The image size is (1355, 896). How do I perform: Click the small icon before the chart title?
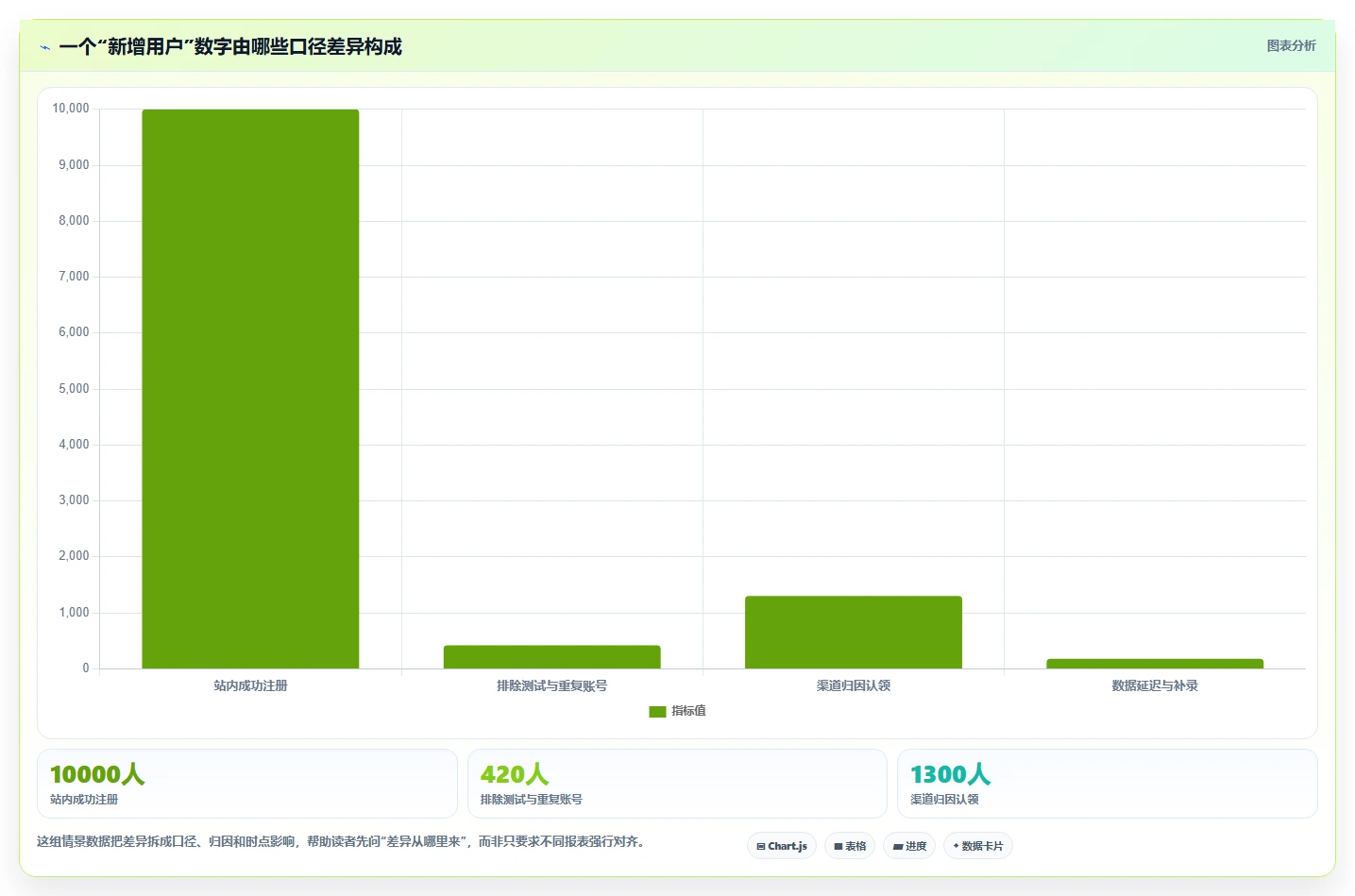[44, 47]
